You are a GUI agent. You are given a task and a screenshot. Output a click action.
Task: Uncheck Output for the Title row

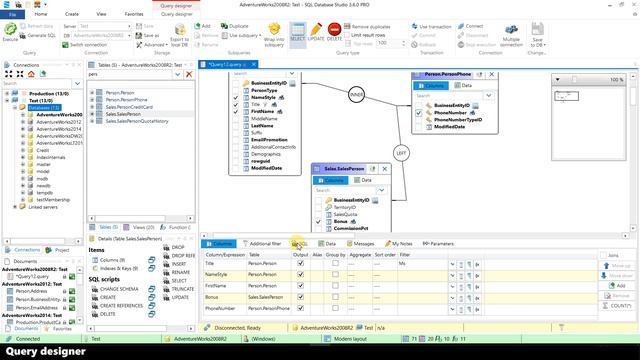(300, 263)
